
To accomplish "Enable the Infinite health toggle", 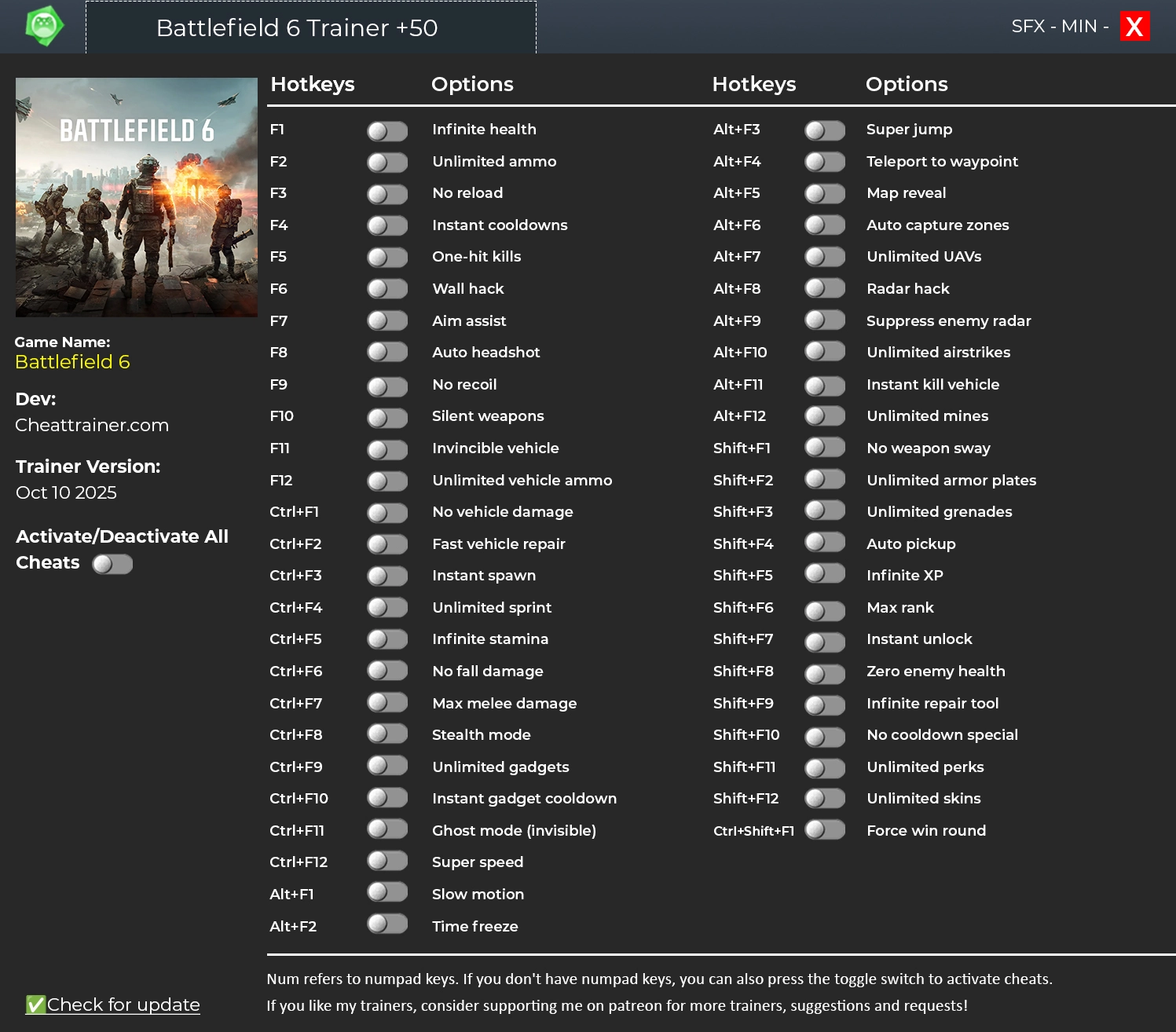I will click(387, 130).
